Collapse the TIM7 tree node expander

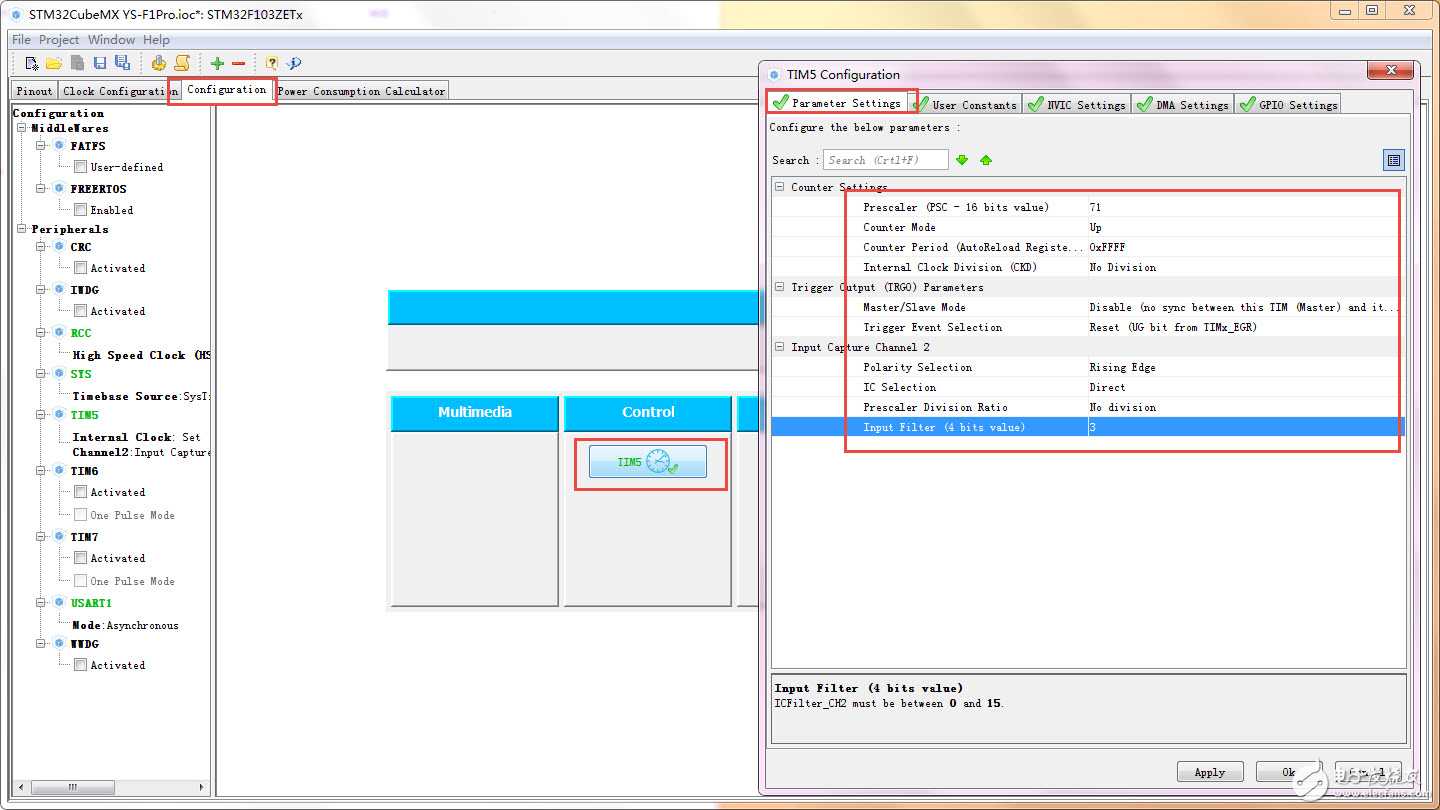tap(41, 537)
